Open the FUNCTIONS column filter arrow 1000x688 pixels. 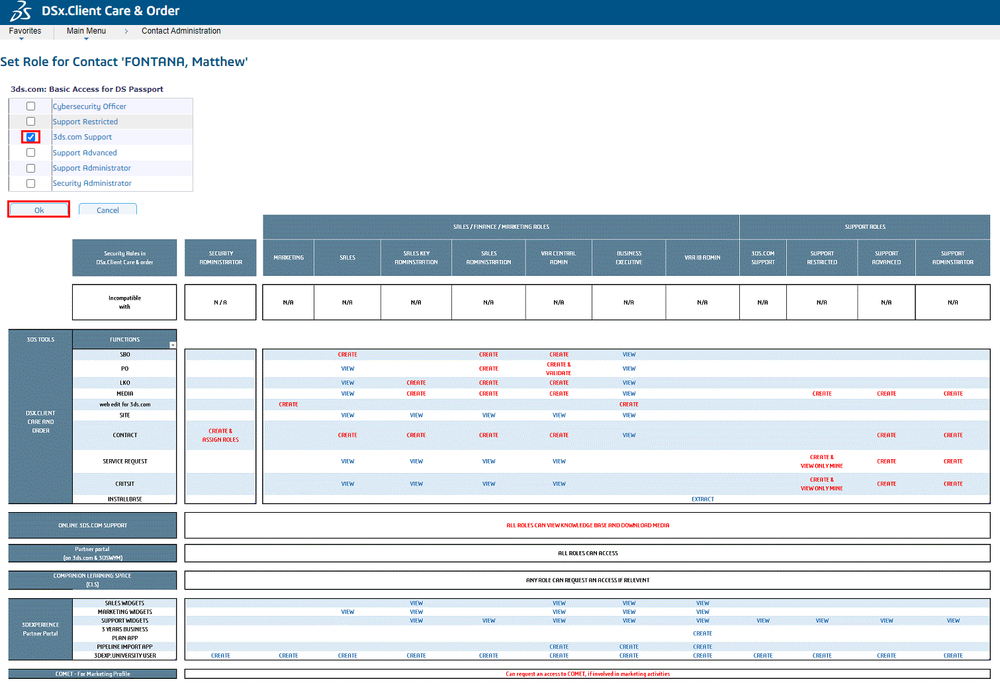tap(172, 345)
